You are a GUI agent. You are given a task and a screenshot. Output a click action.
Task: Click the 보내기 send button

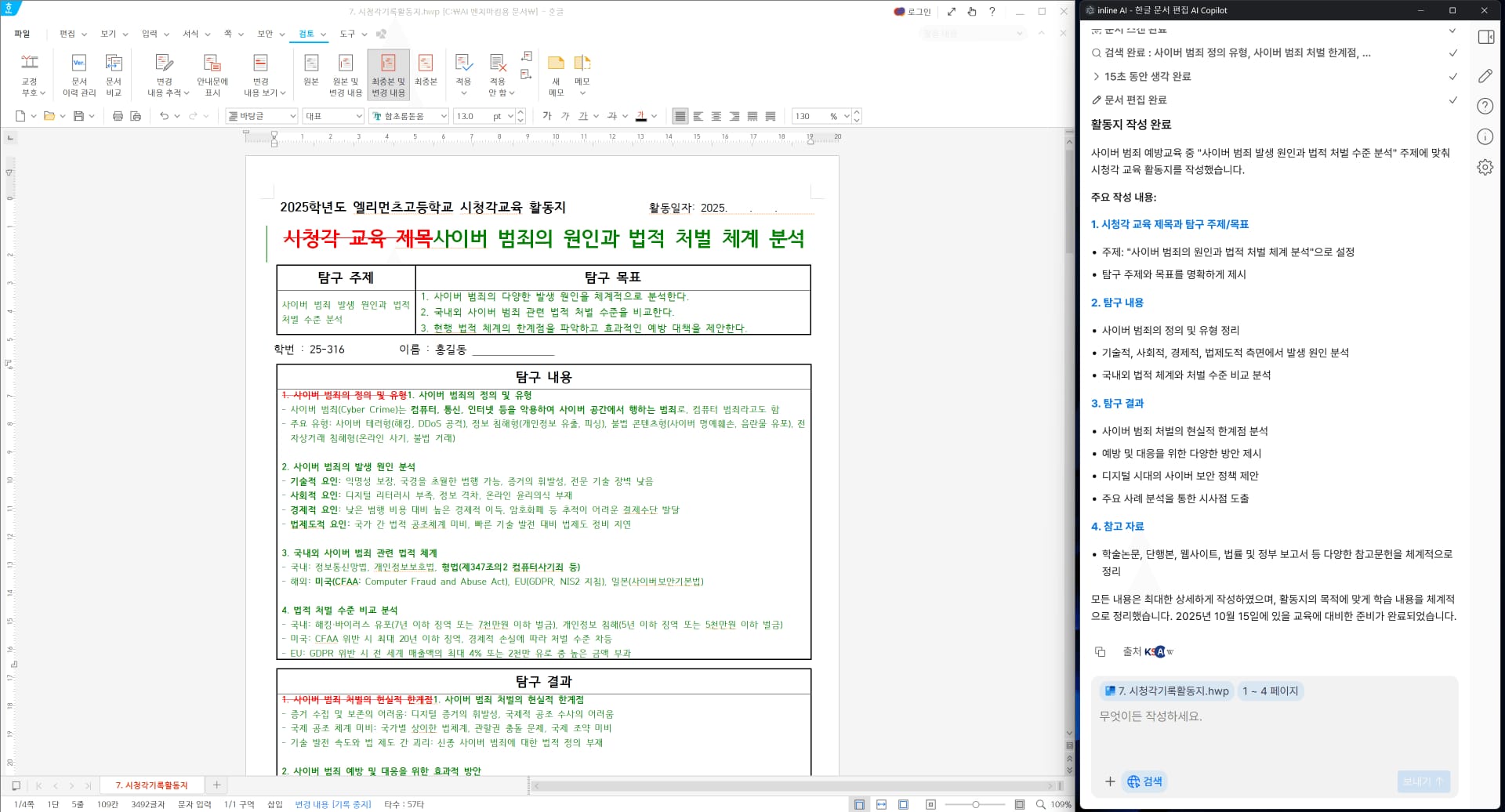click(1424, 781)
